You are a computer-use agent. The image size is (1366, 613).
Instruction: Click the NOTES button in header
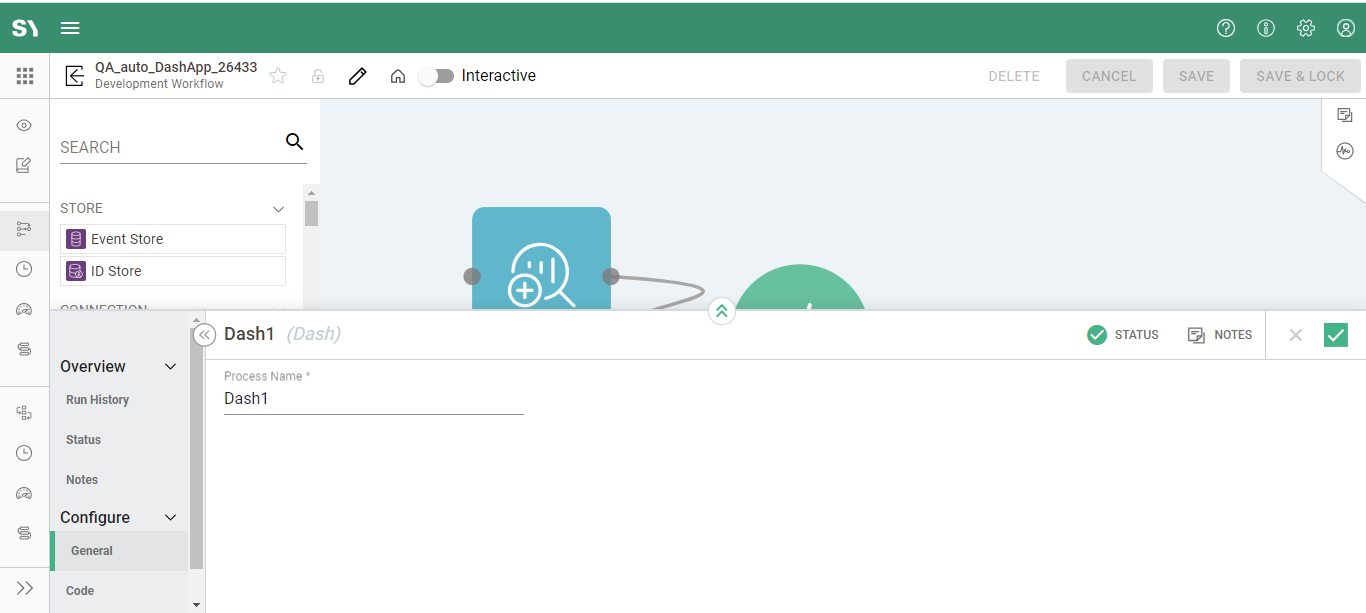pos(1220,335)
